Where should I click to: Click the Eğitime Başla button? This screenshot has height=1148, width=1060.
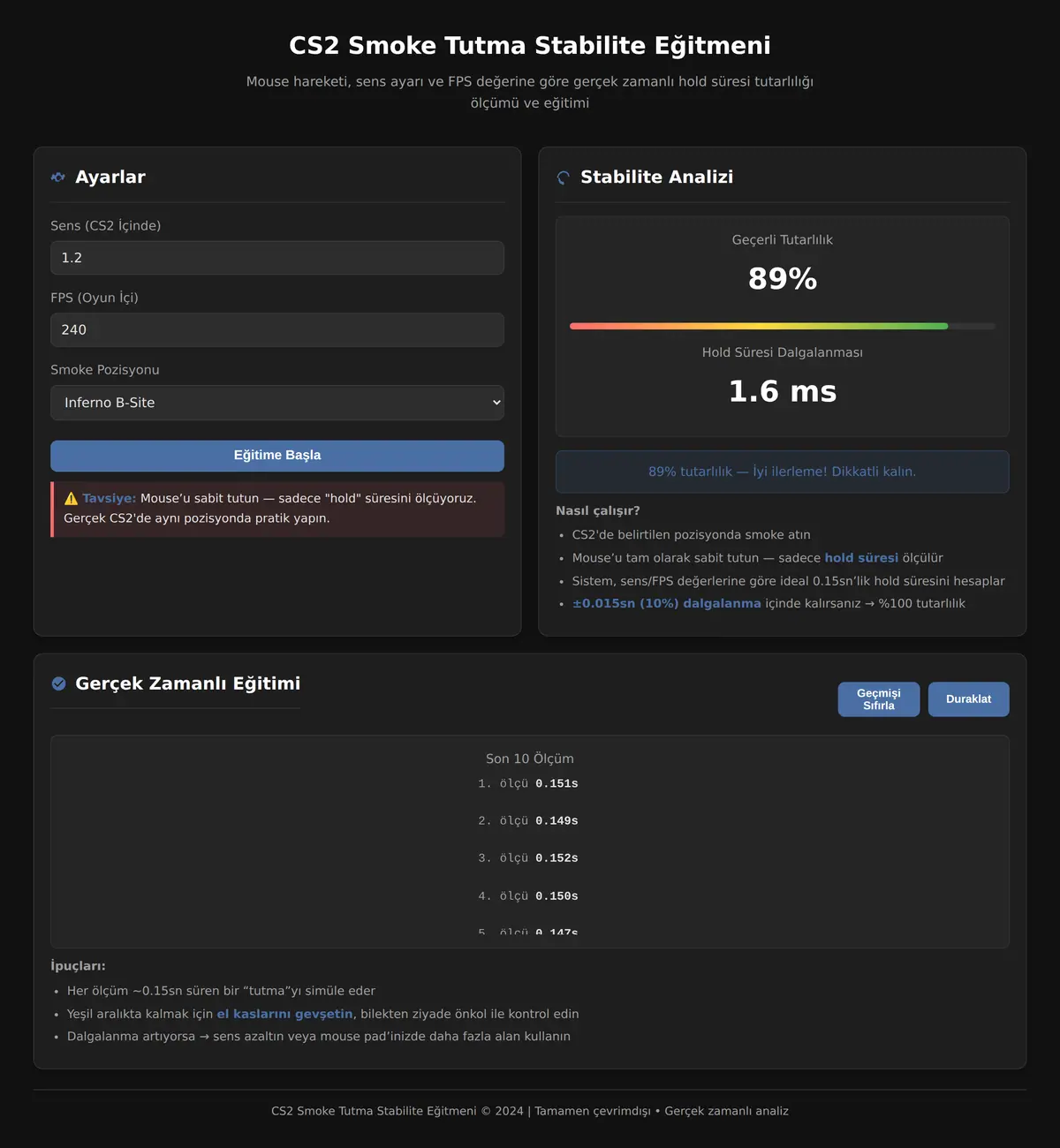tap(277, 456)
